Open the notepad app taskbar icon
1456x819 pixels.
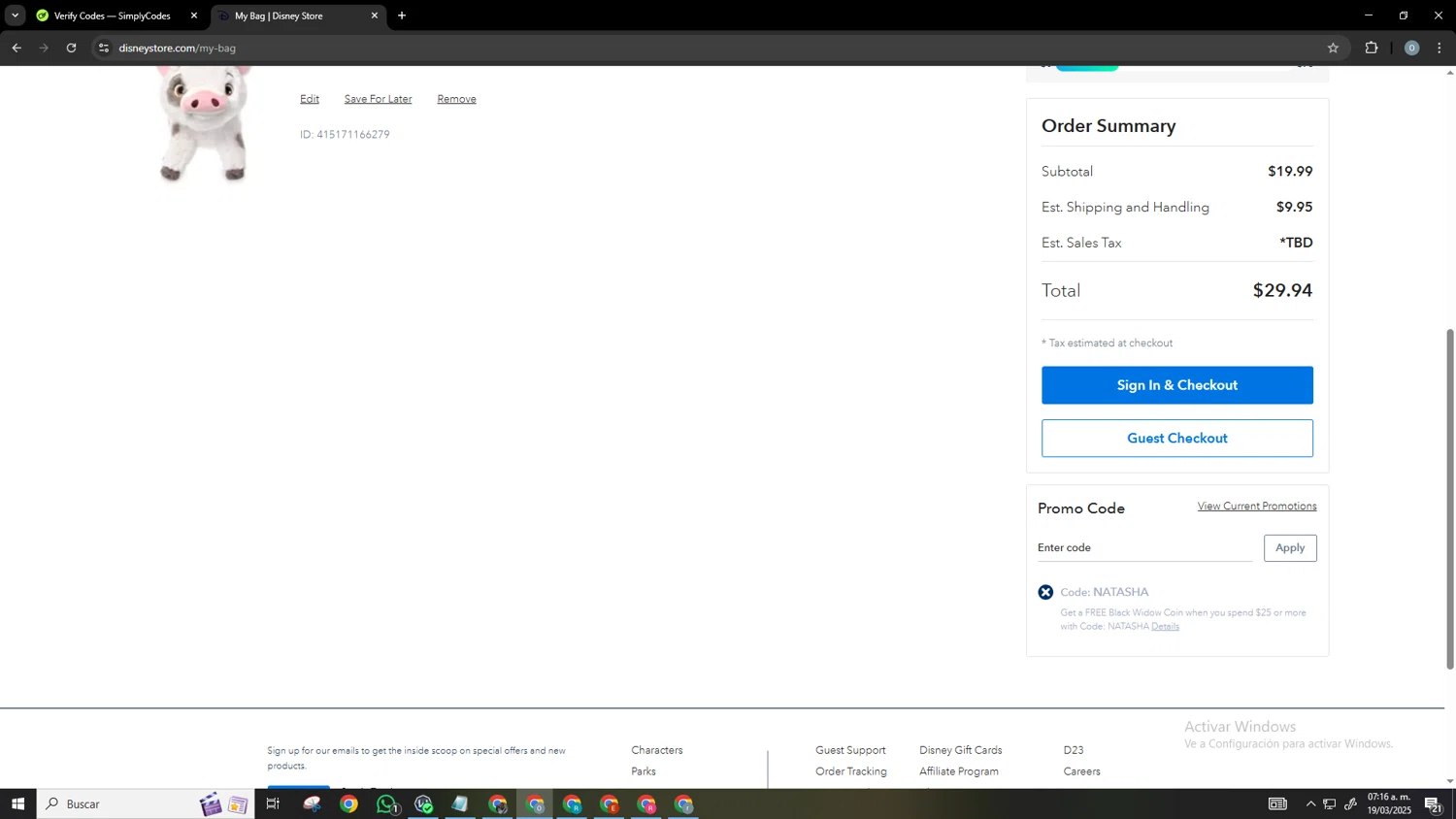click(x=460, y=803)
